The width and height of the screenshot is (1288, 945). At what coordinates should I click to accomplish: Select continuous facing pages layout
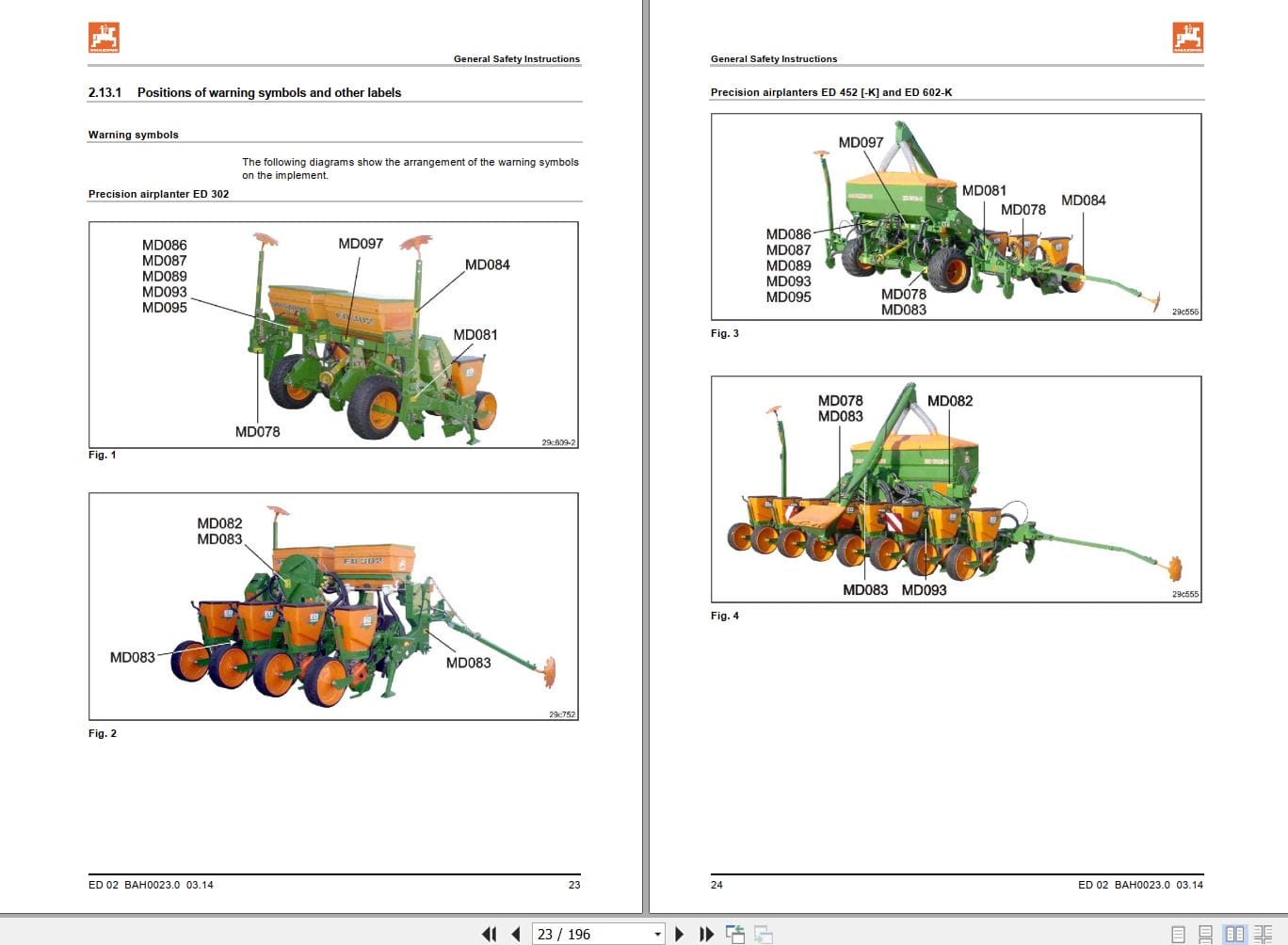(1263, 934)
